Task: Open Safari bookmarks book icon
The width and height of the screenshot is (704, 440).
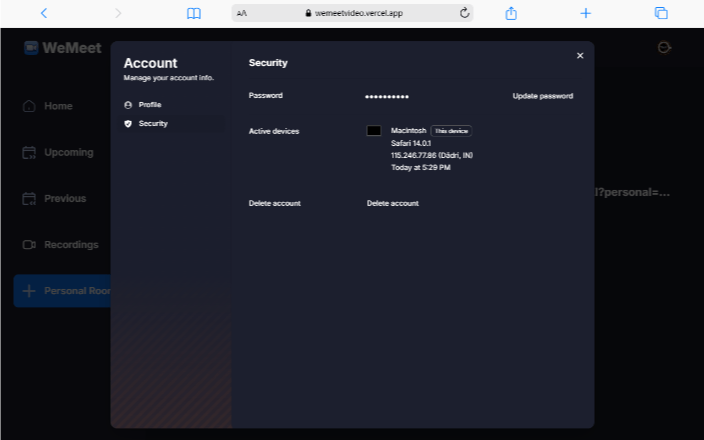Action: click(x=194, y=13)
